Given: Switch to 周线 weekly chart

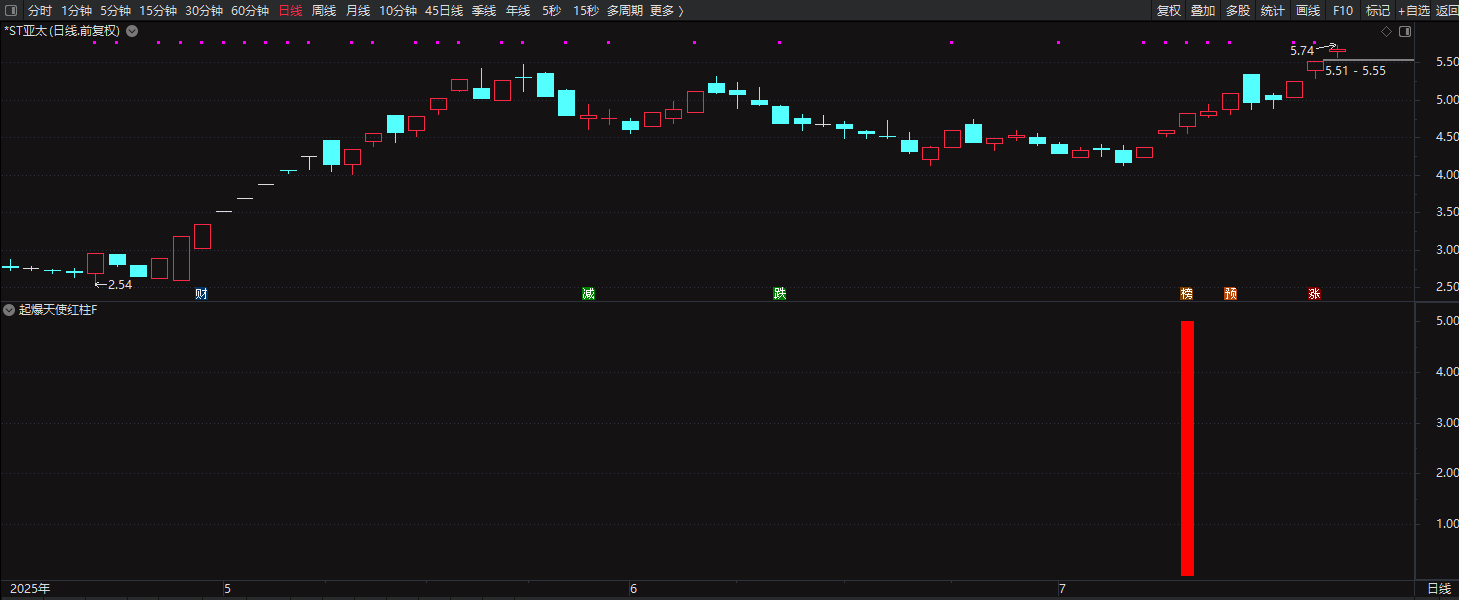Looking at the screenshot, I should point(324,10).
